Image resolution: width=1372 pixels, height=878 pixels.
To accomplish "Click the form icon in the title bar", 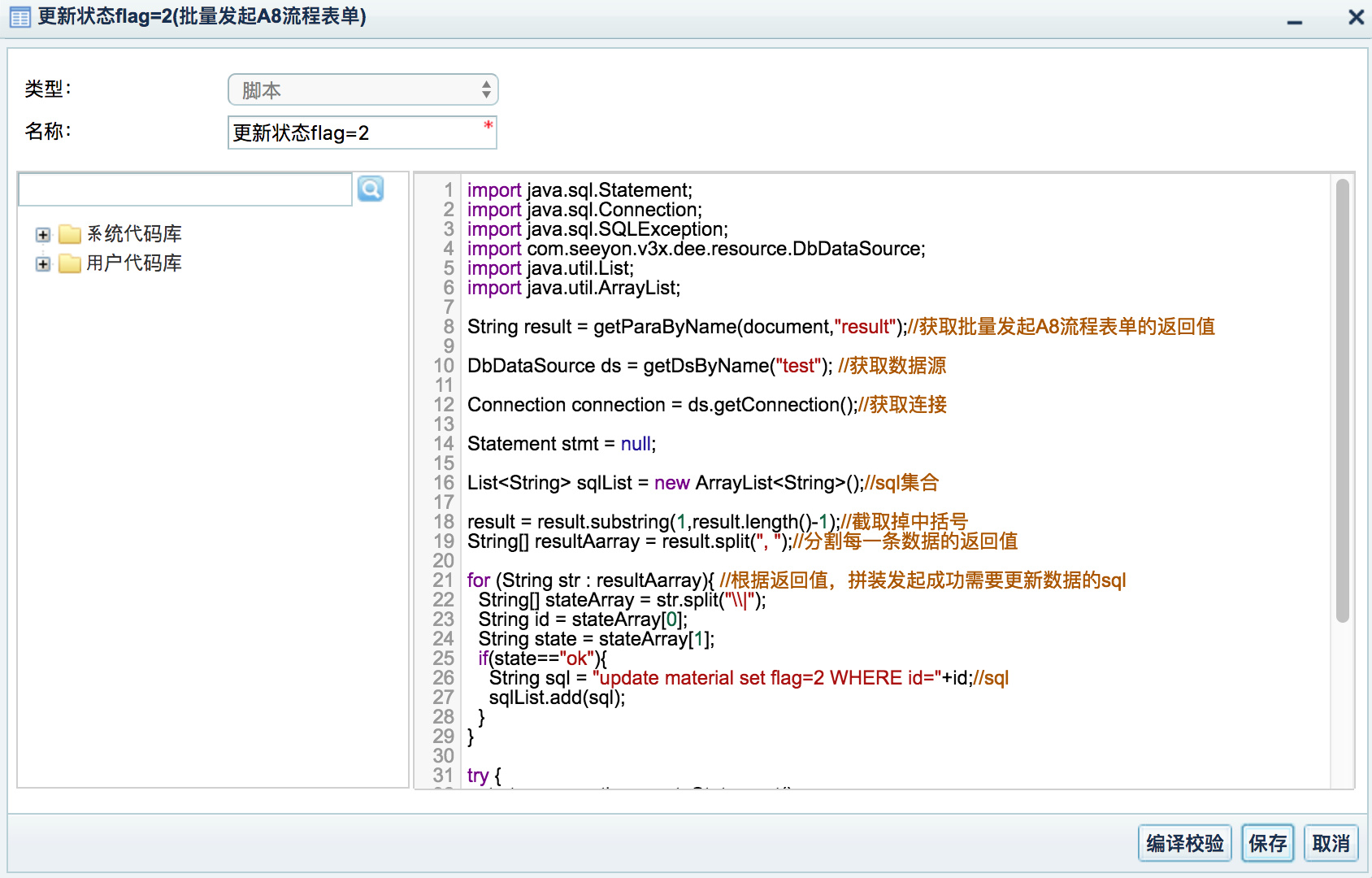I will click(20, 17).
